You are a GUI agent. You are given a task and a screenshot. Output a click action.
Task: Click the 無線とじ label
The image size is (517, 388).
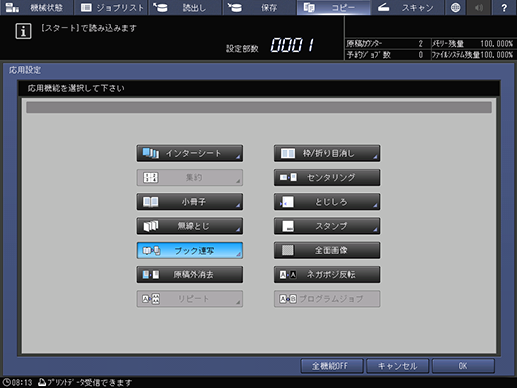194,226
